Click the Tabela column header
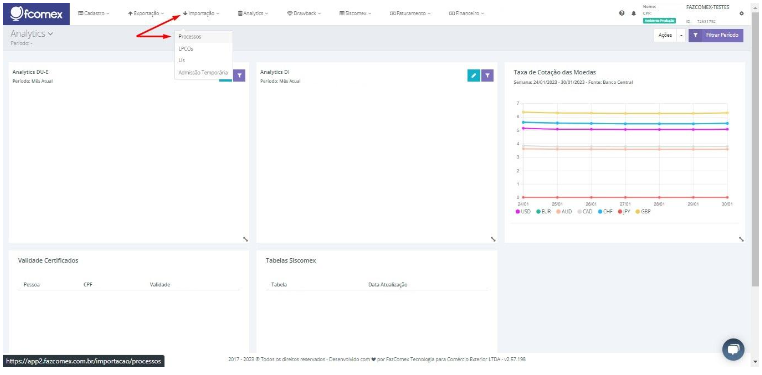 pyautogui.click(x=279, y=285)
